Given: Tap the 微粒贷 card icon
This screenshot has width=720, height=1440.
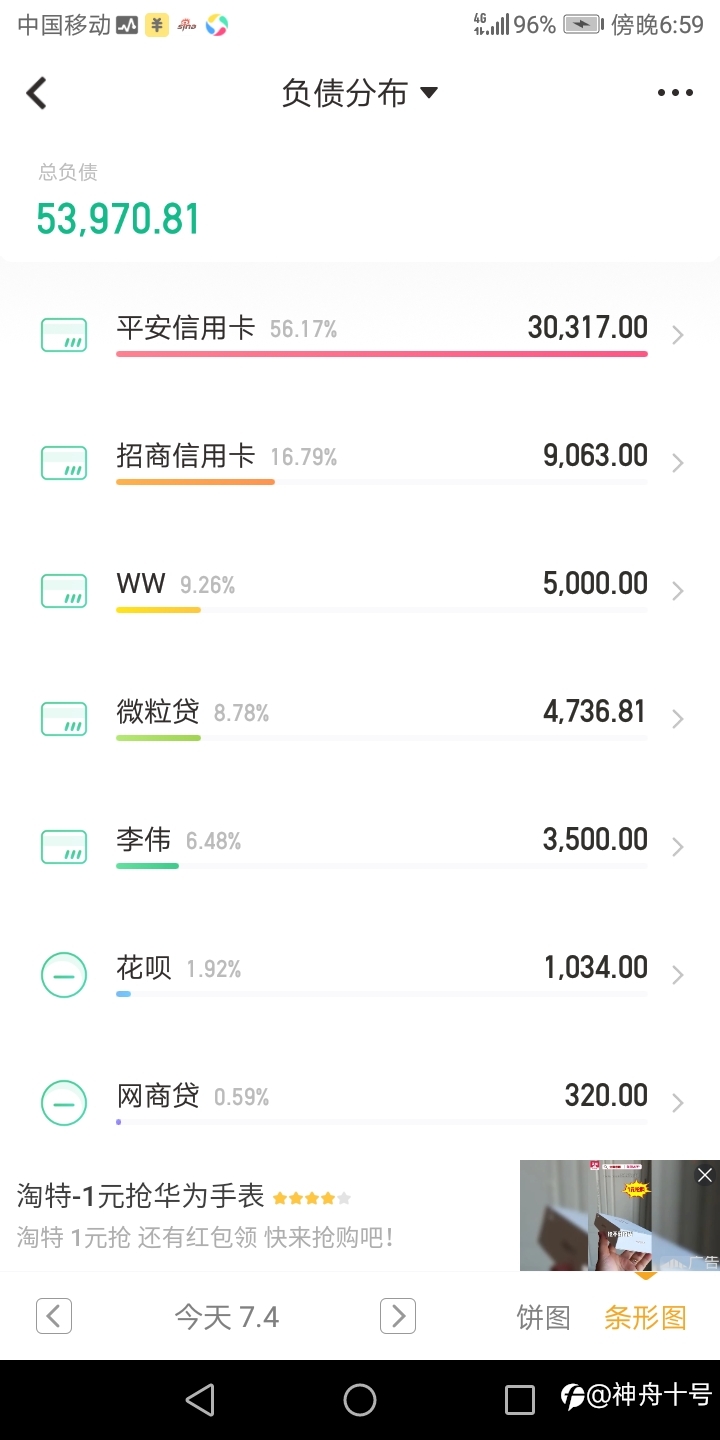Looking at the screenshot, I should point(64,719).
